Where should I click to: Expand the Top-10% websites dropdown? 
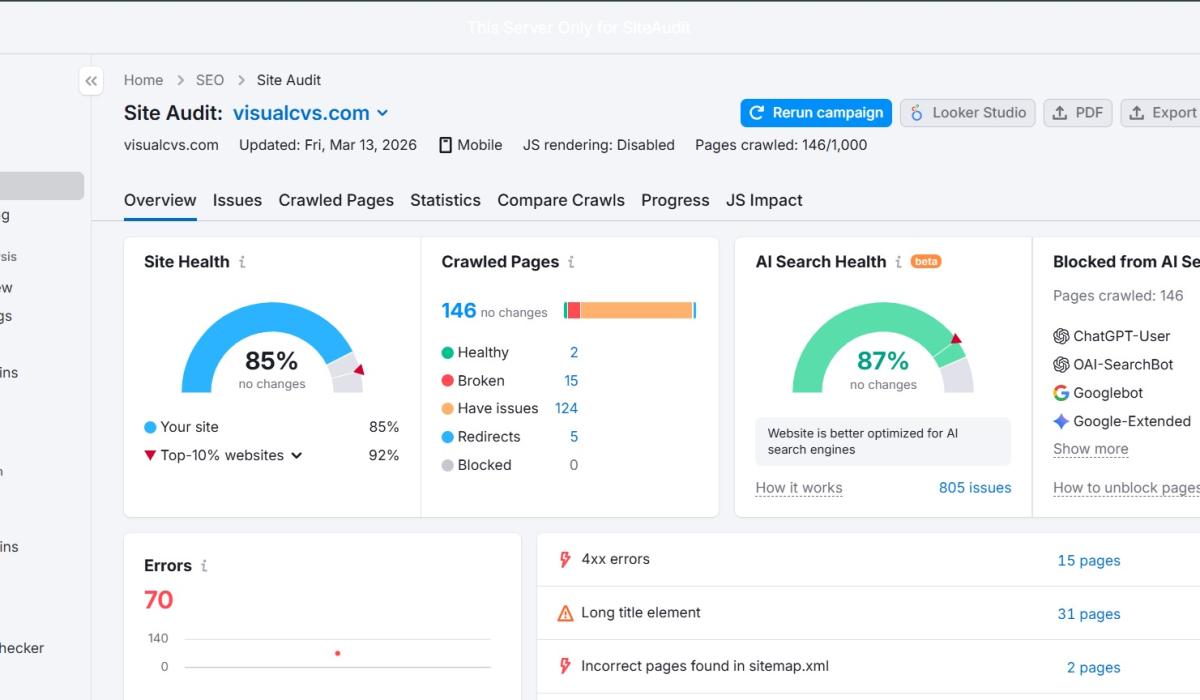[x=296, y=455]
